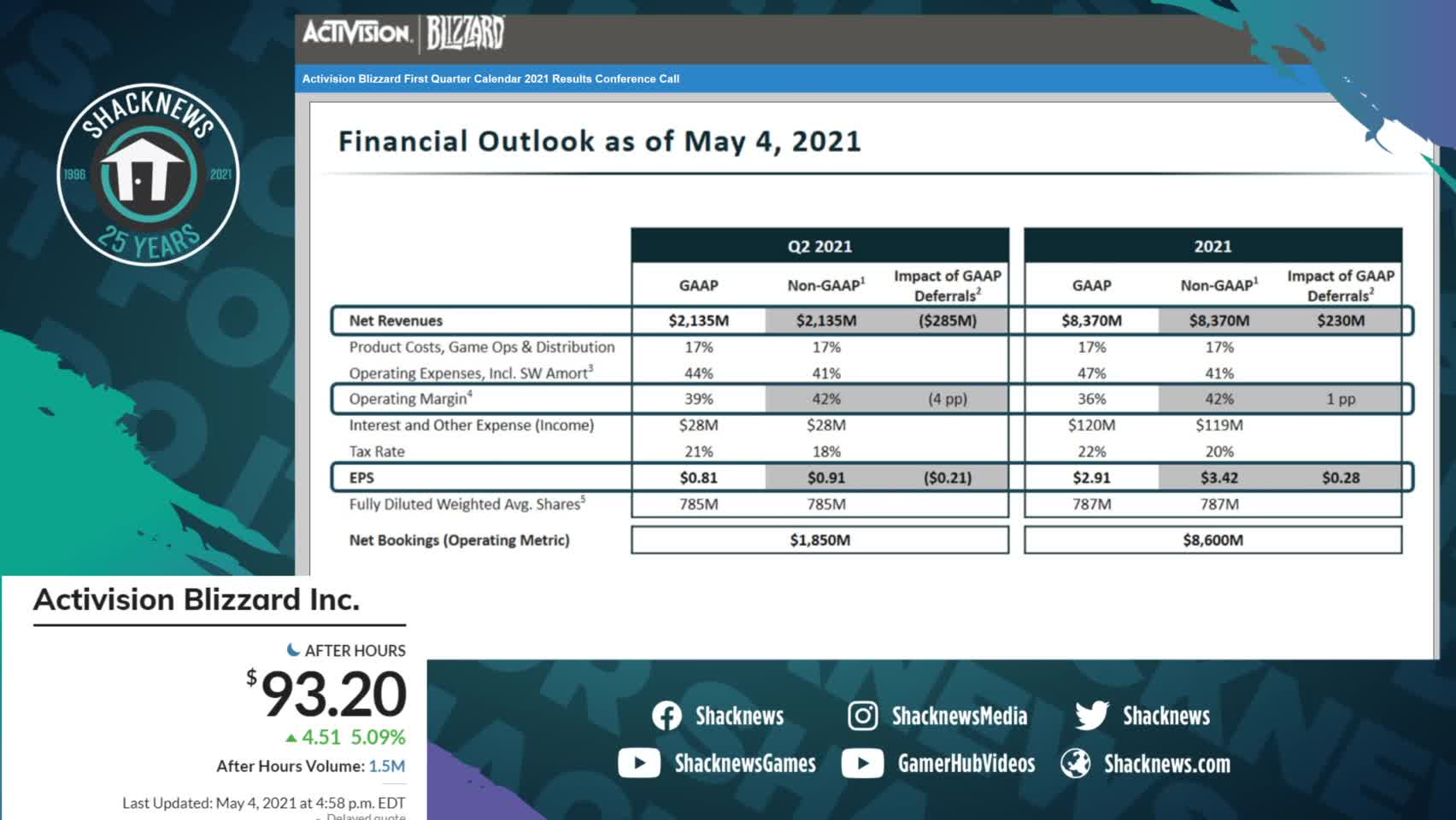1456x820 pixels.
Task: Click the 2021 GAAP revenues $8,370M cell
Action: point(1091,320)
